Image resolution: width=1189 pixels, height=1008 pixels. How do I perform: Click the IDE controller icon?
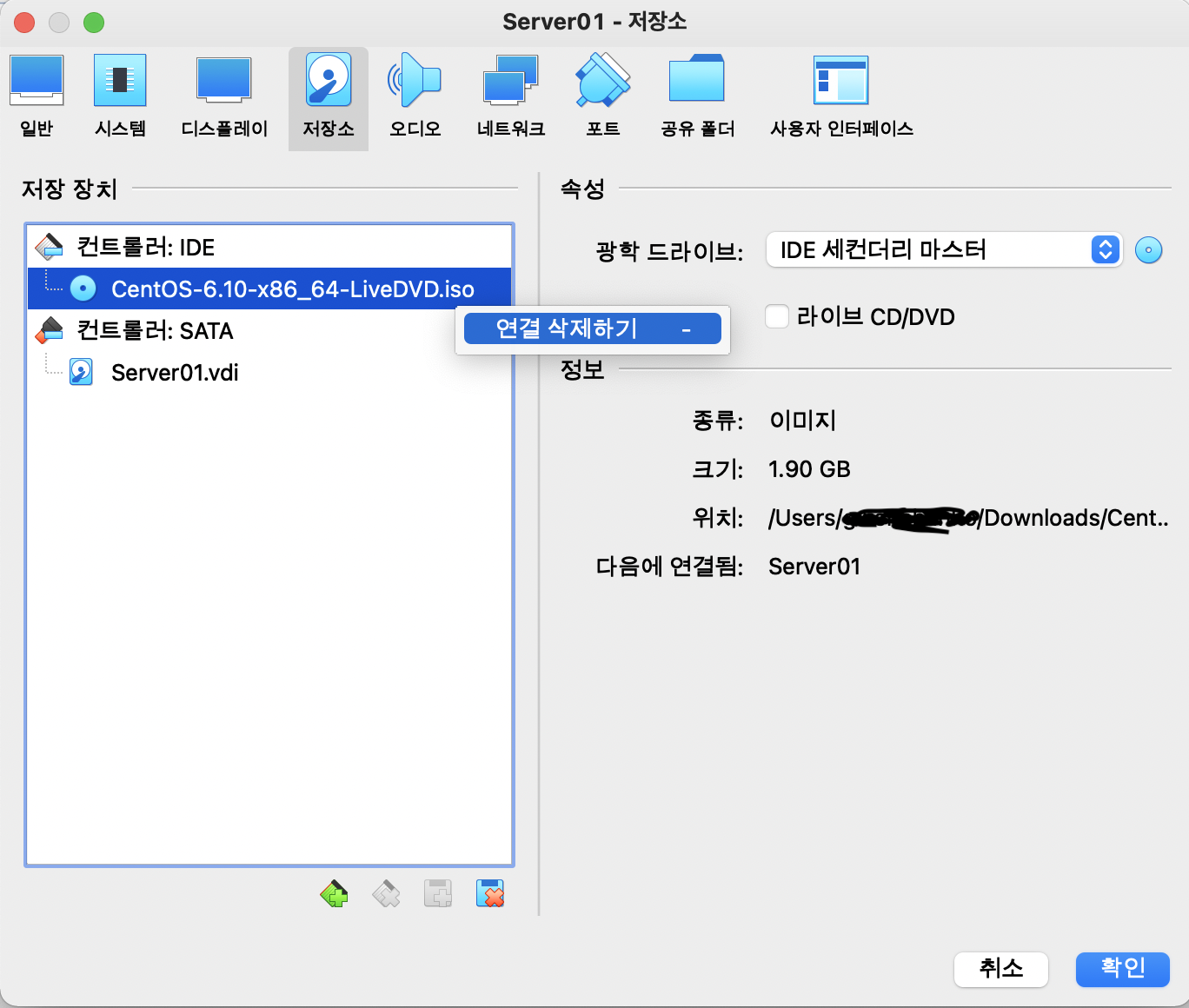click(x=50, y=247)
